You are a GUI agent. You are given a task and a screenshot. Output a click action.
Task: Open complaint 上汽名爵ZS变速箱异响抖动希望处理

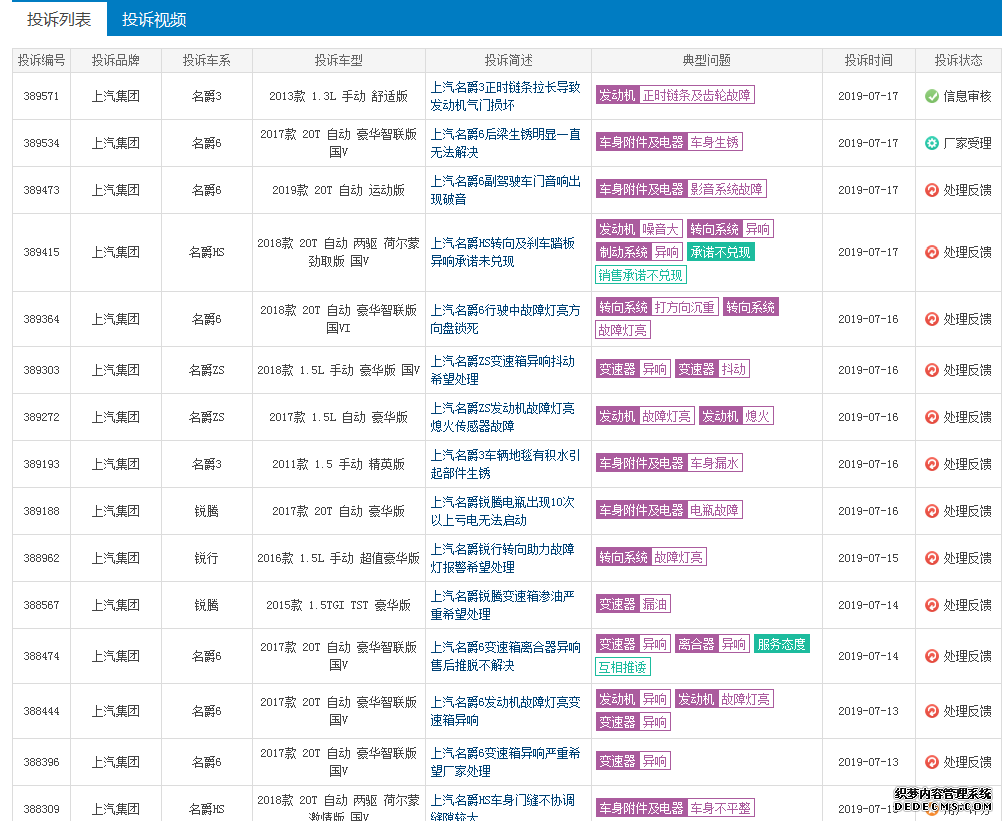click(503, 370)
